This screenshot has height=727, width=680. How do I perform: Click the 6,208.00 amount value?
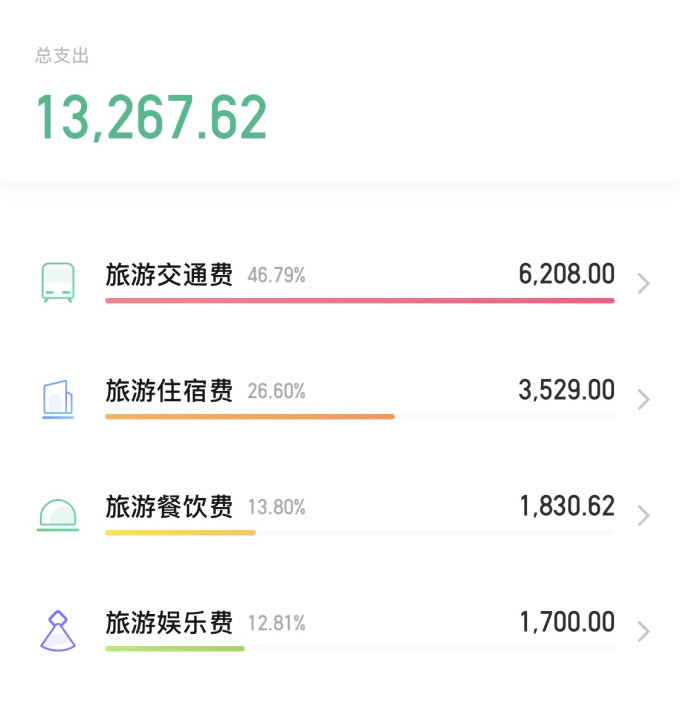566,275
